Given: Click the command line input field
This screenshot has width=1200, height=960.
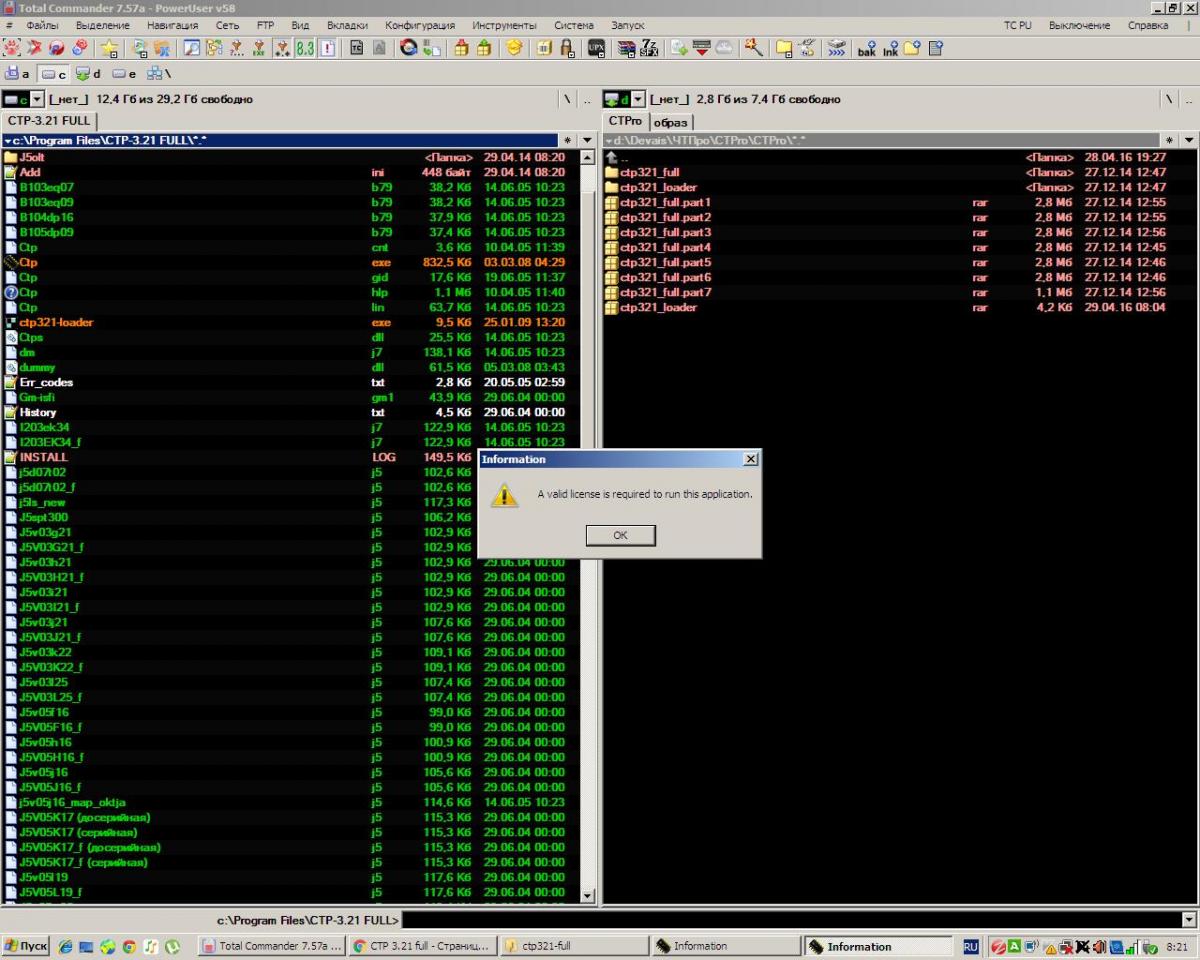Looking at the screenshot, I should [791, 920].
